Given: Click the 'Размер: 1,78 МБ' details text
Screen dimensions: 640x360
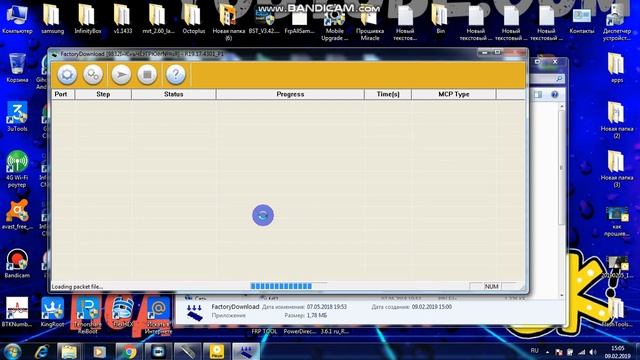Looking at the screenshot, I should (306, 316).
